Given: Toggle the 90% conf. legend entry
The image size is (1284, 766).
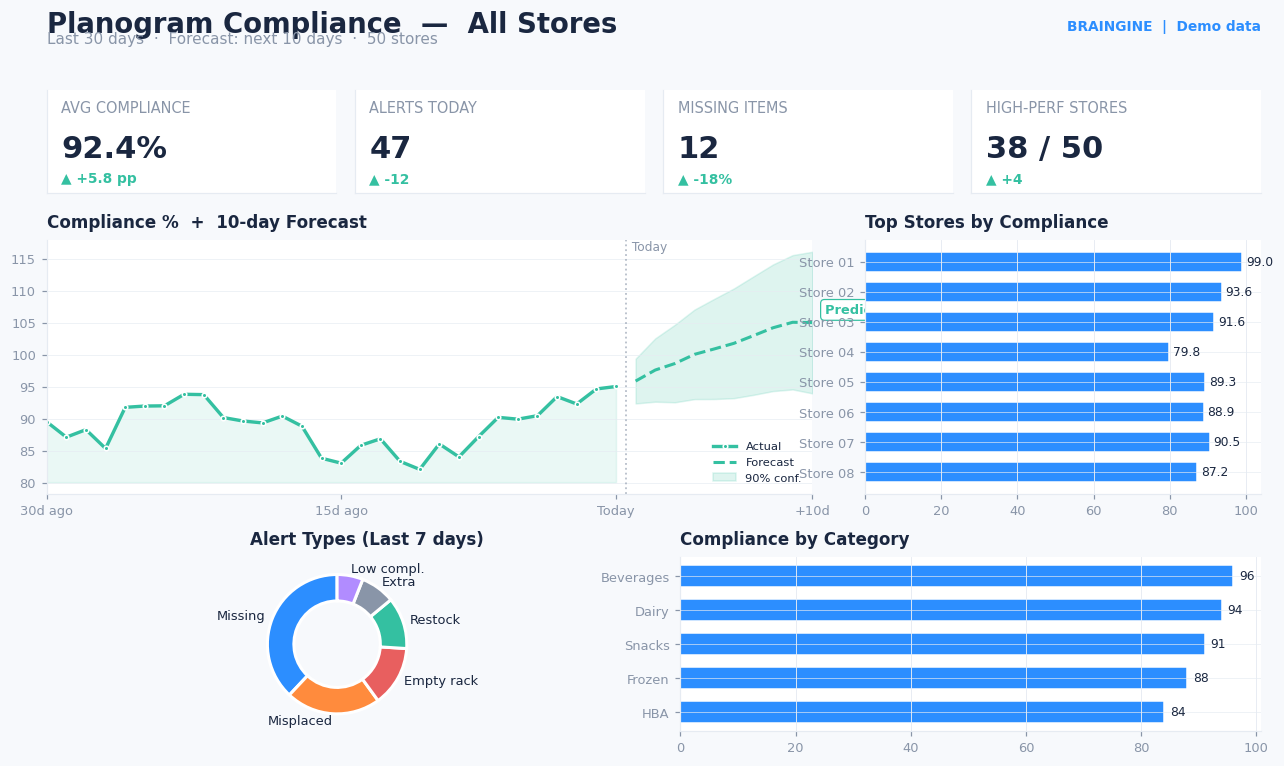Looking at the screenshot, I should pyautogui.click(x=757, y=479).
